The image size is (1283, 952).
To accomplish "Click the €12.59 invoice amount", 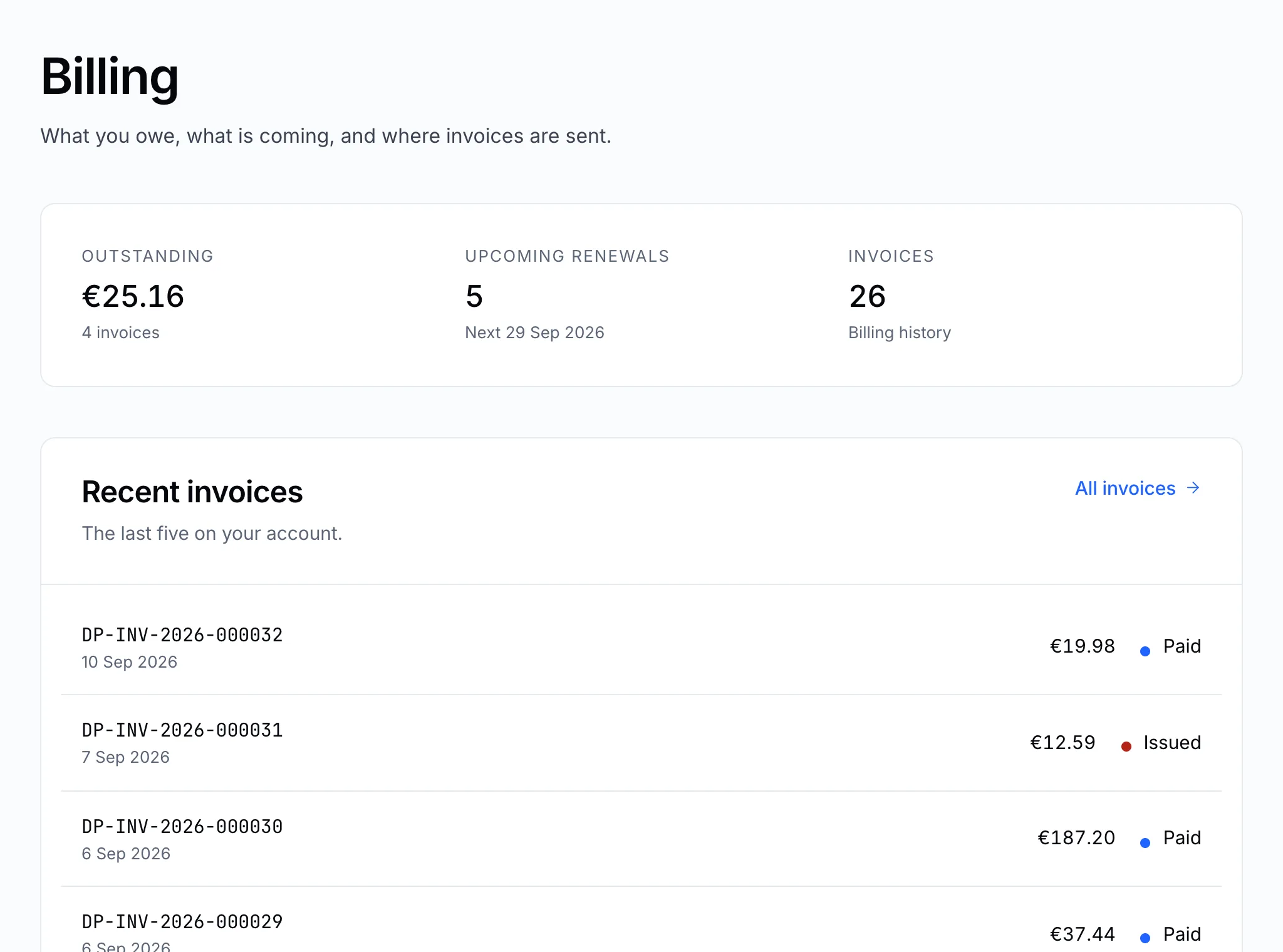I will (1062, 742).
